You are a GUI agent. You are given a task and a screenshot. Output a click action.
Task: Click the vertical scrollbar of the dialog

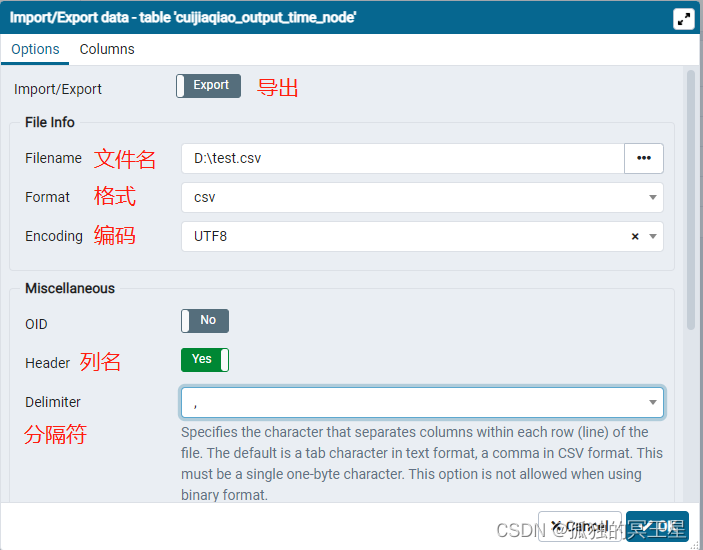tap(690, 200)
